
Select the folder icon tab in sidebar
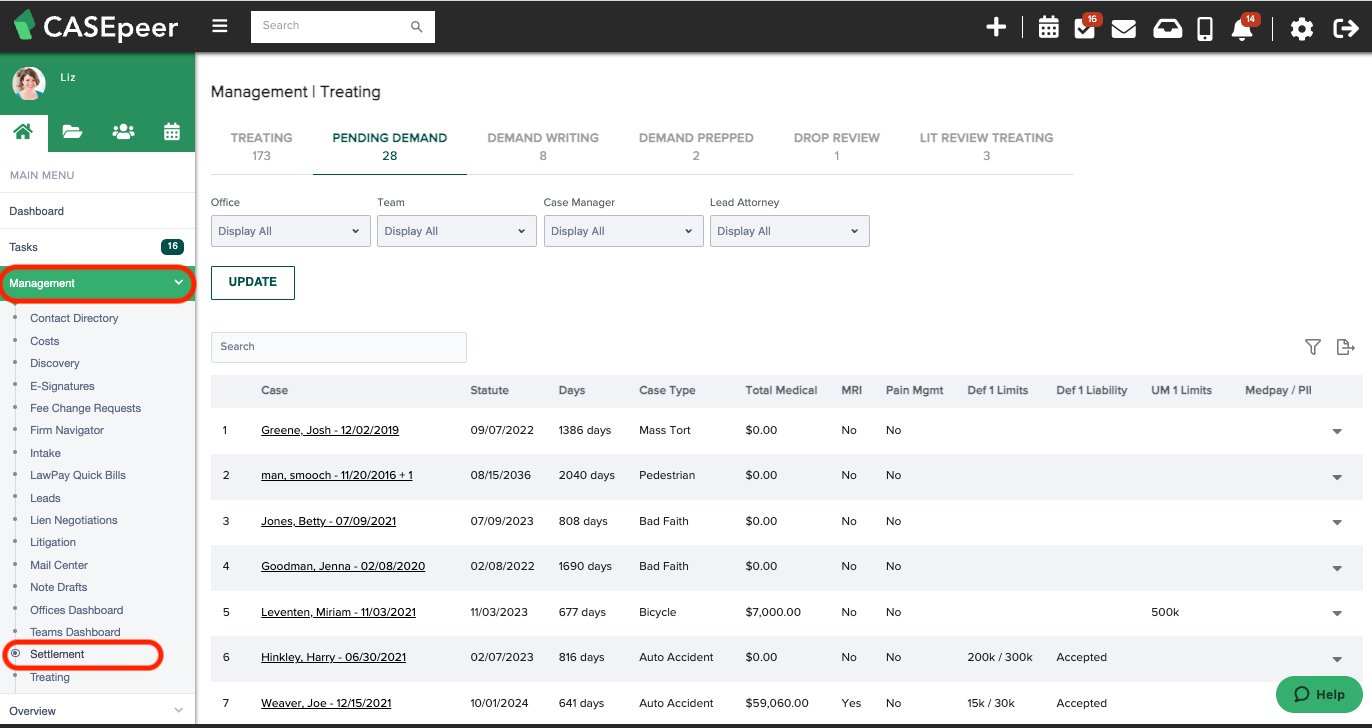(x=72, y=132)
